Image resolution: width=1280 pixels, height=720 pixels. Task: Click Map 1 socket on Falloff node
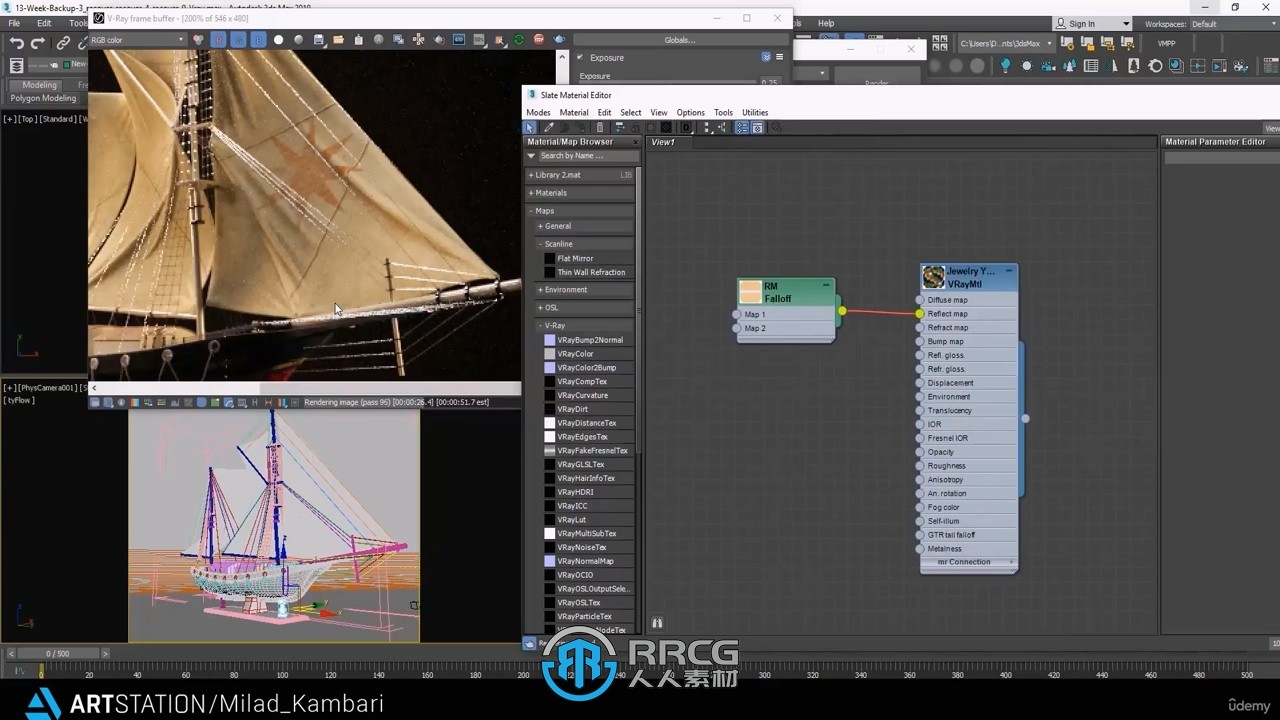click(x=737, y=314)
